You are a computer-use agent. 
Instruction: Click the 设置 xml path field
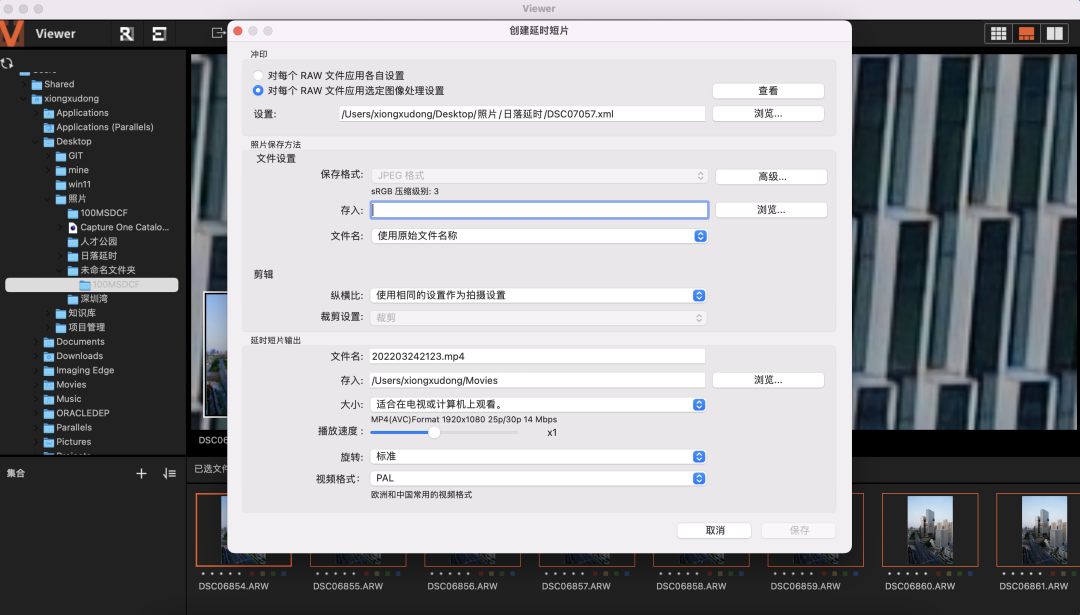(522, 114)
